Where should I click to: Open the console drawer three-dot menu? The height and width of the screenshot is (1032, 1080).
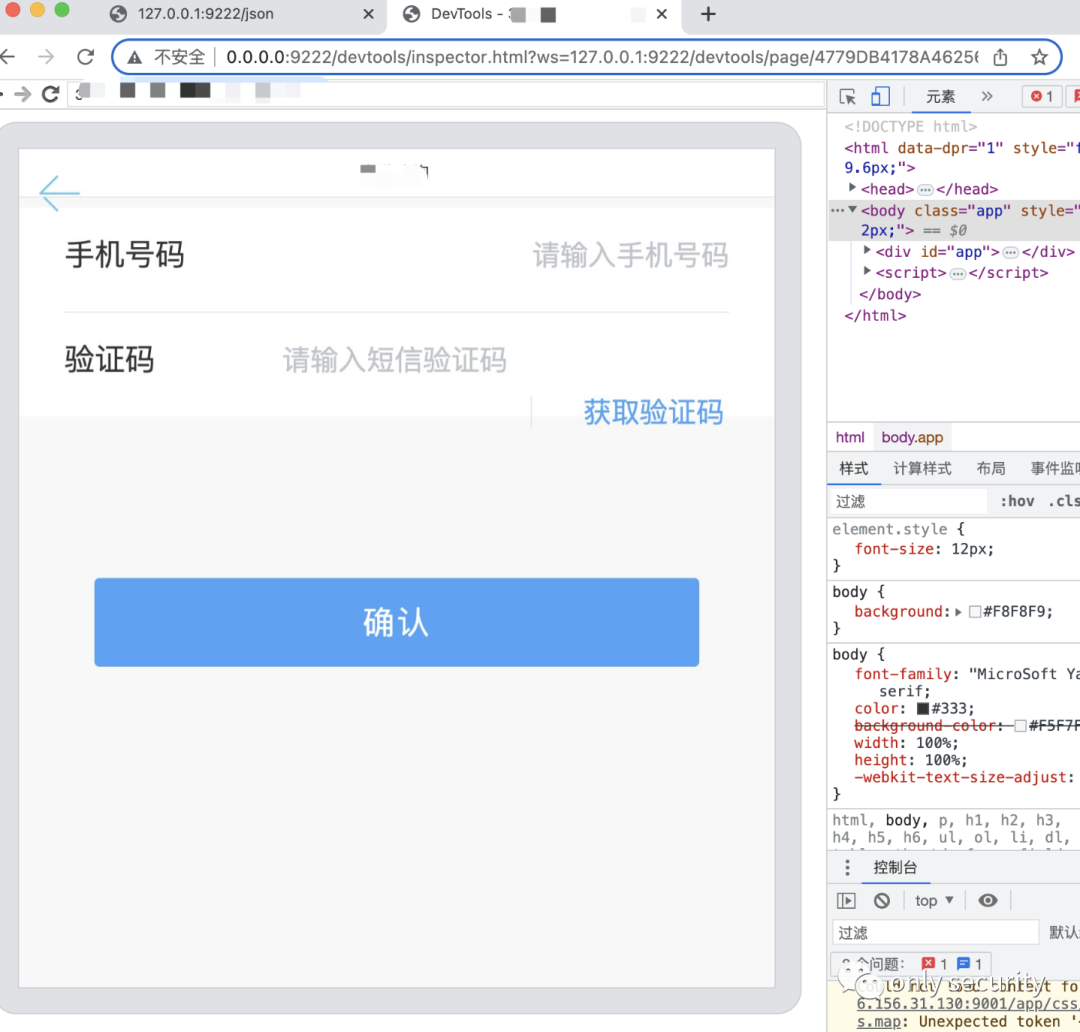[x=847, y=867]
